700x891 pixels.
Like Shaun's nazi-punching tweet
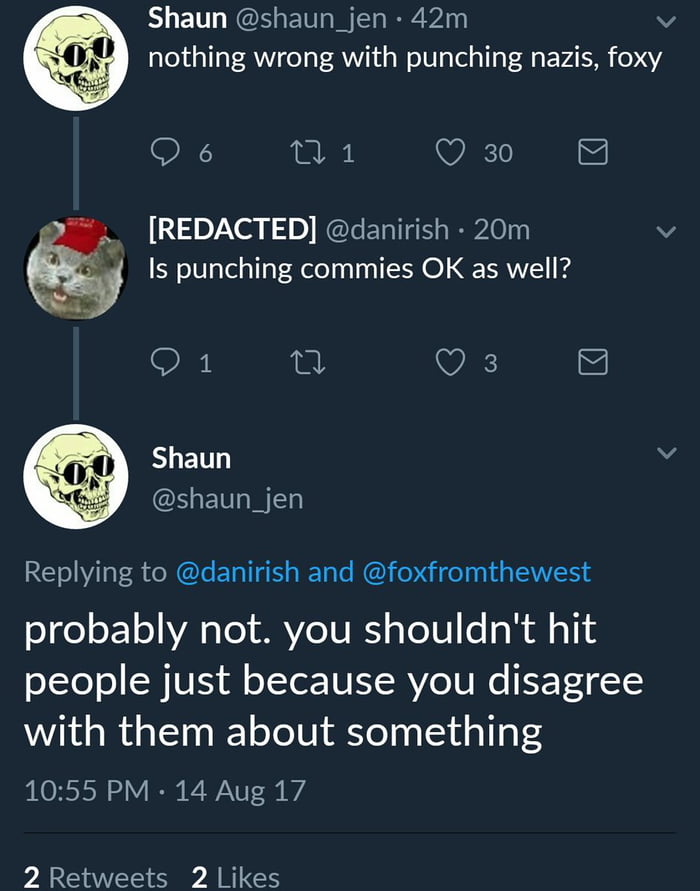(x=452, y=152)
